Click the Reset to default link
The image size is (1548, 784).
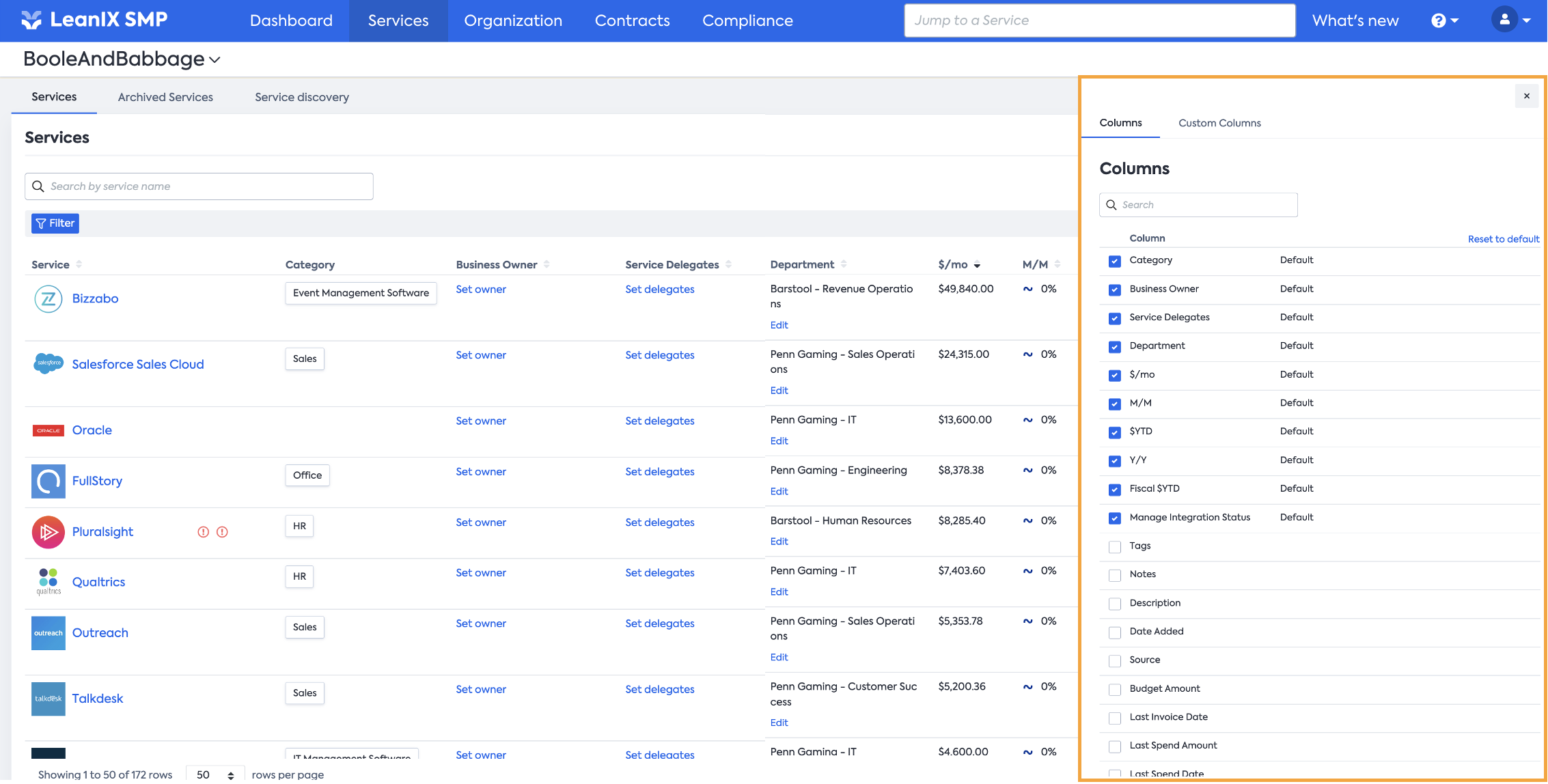pyautogui.click(x=1503, y=239)
